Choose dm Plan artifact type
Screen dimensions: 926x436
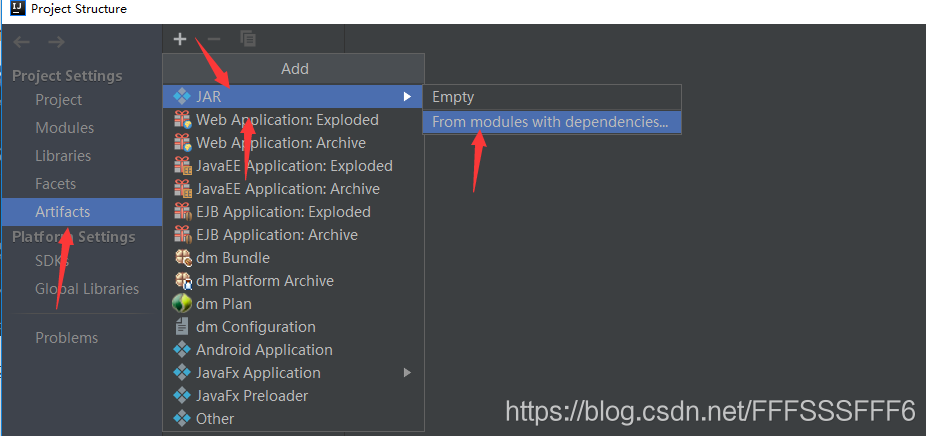(x=293, y=304)
